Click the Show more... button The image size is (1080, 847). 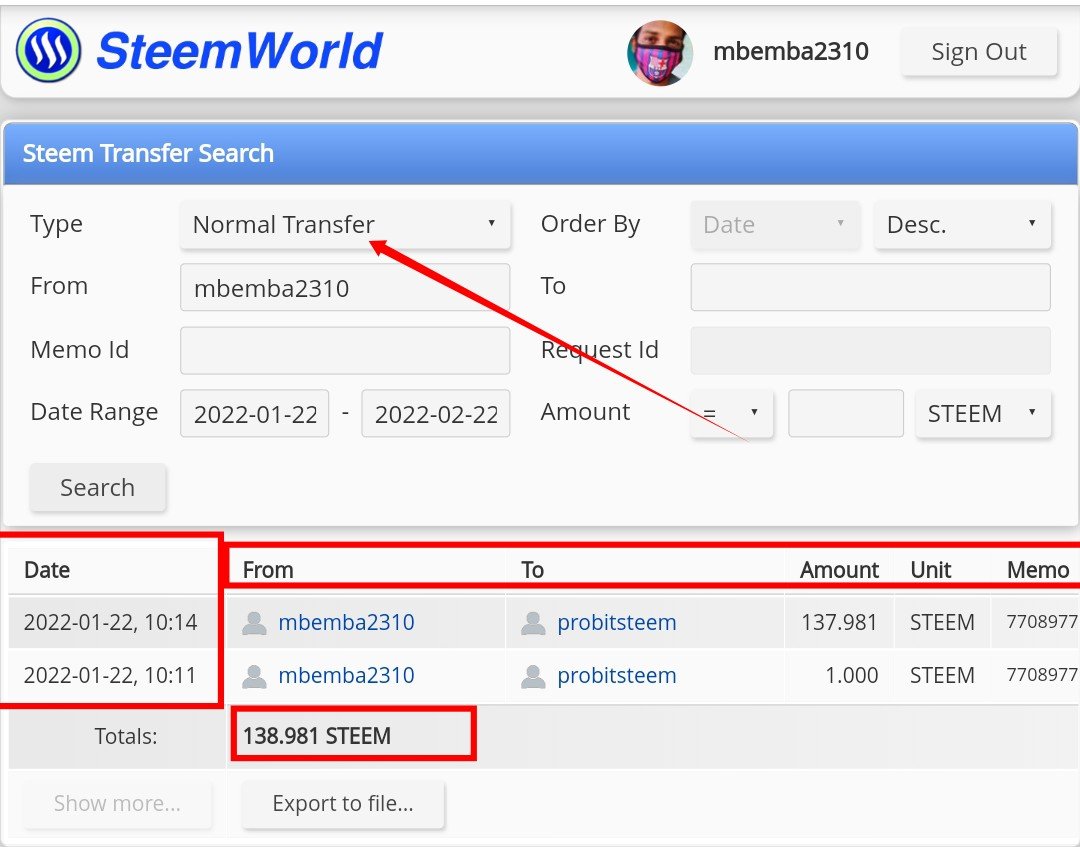click(x=117, y=804)
